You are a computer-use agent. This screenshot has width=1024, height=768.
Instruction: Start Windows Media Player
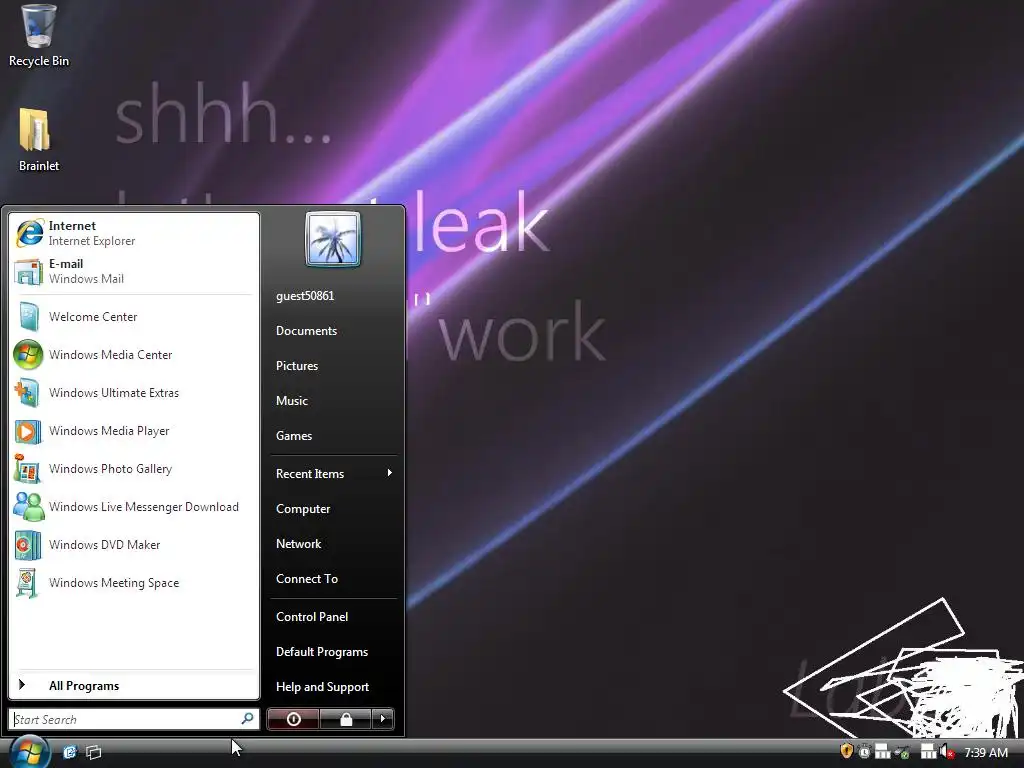point(134,431)
